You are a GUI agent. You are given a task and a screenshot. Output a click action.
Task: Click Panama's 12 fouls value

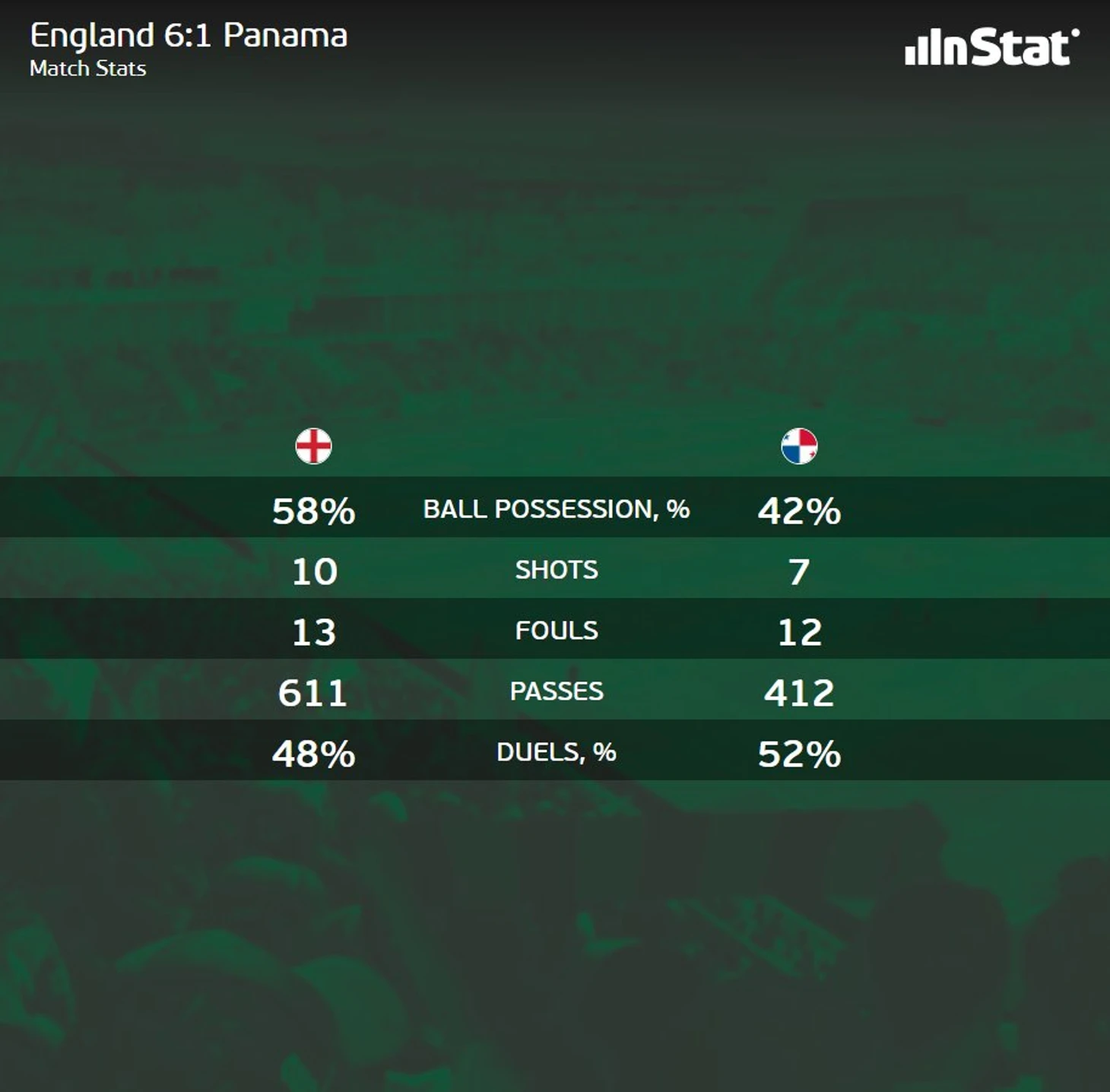click(800, 632)
